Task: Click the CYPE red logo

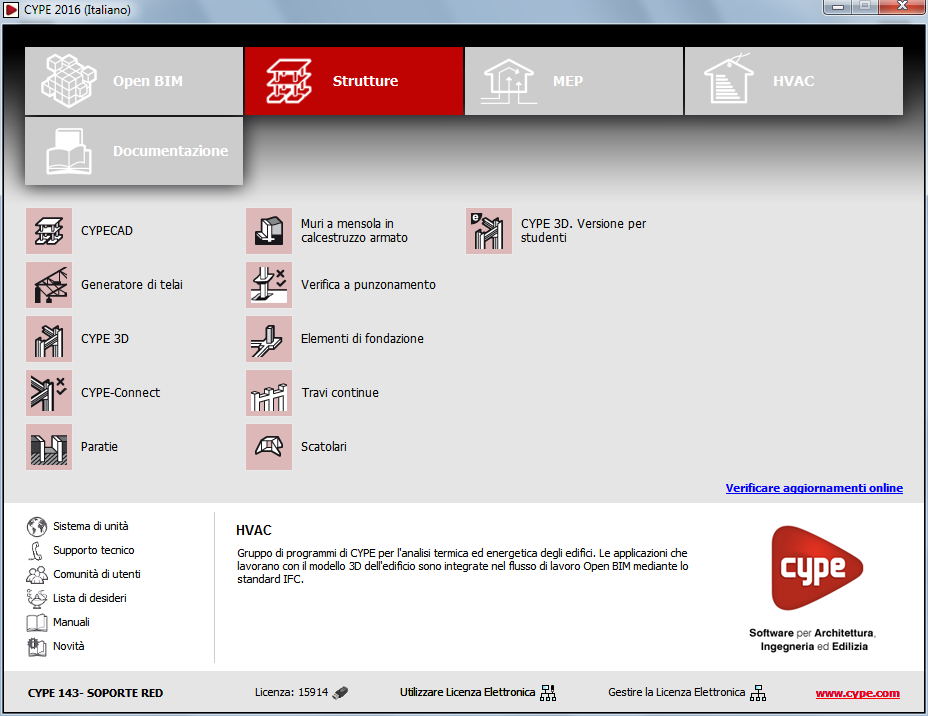Action: coord(817,568)
